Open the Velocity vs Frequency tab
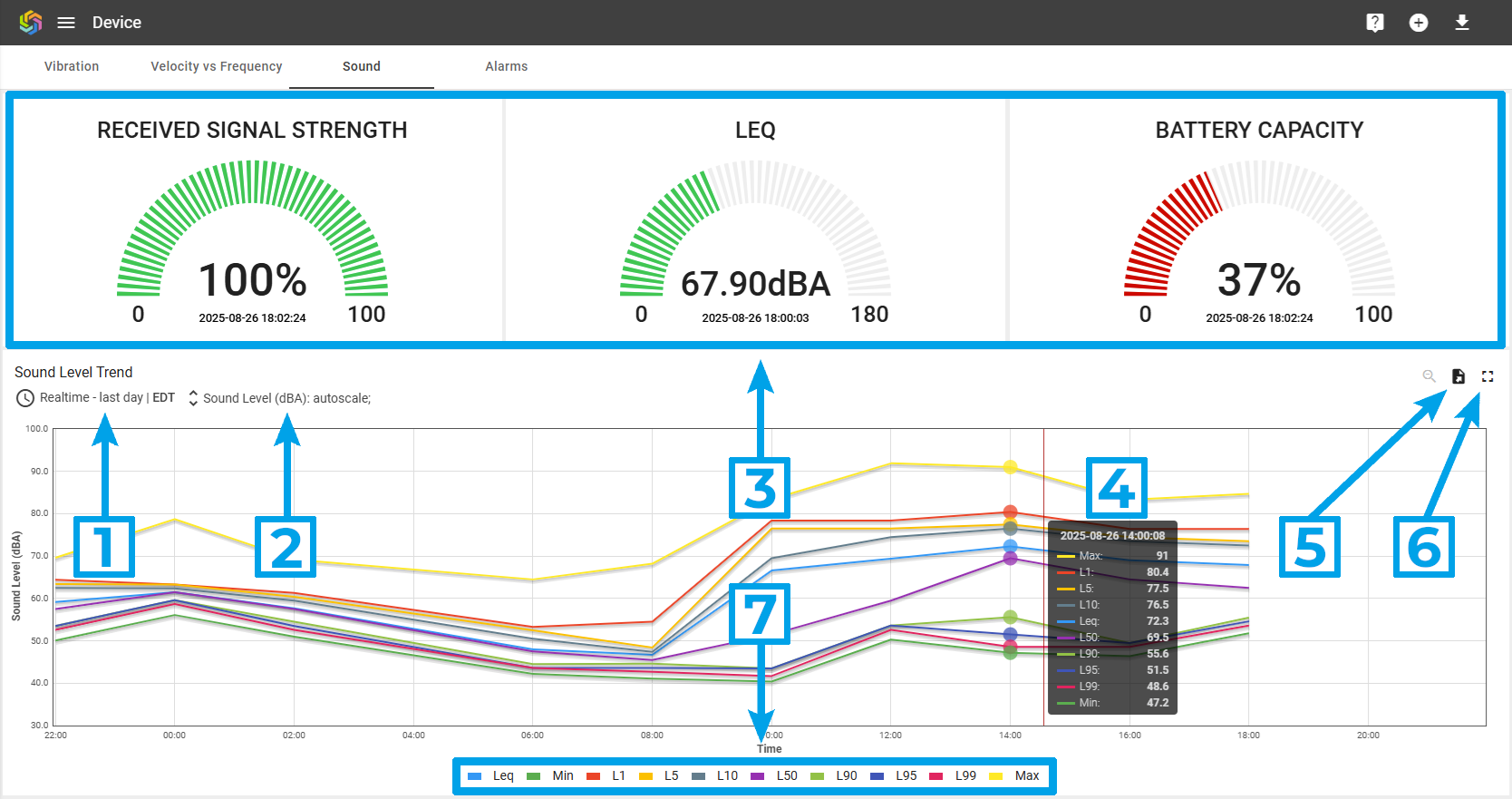 click(x=216, y=66)
